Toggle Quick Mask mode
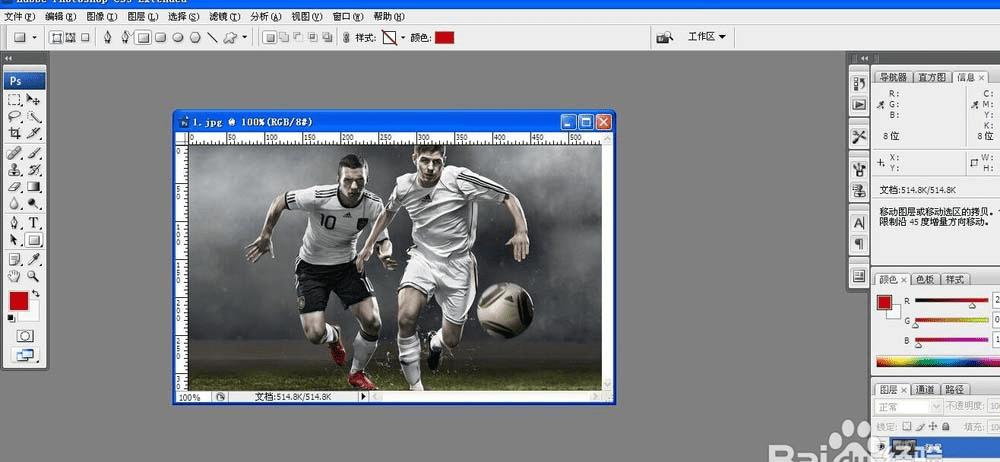This screenshot has width=1000, height=462. point(25,336)
